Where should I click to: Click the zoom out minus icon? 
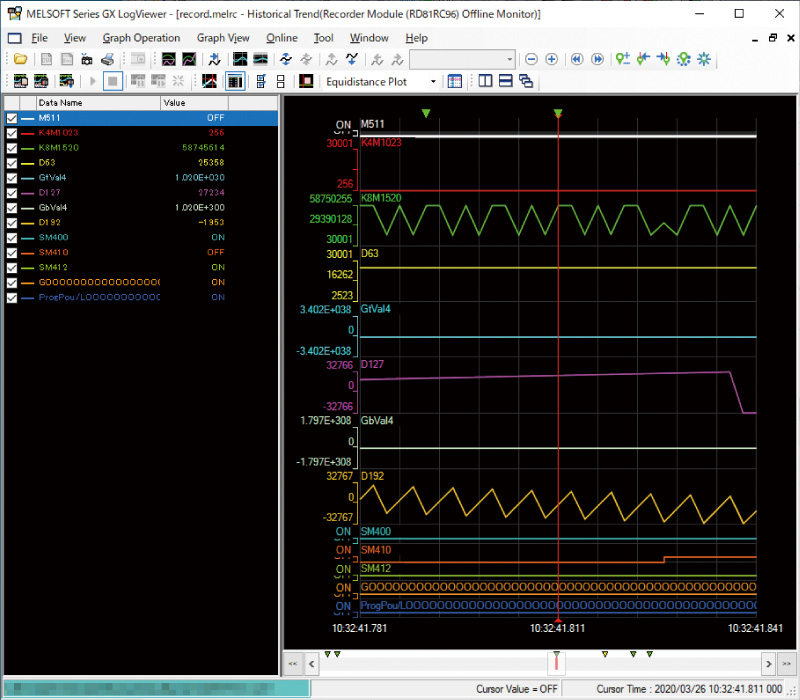click(531, 59)
